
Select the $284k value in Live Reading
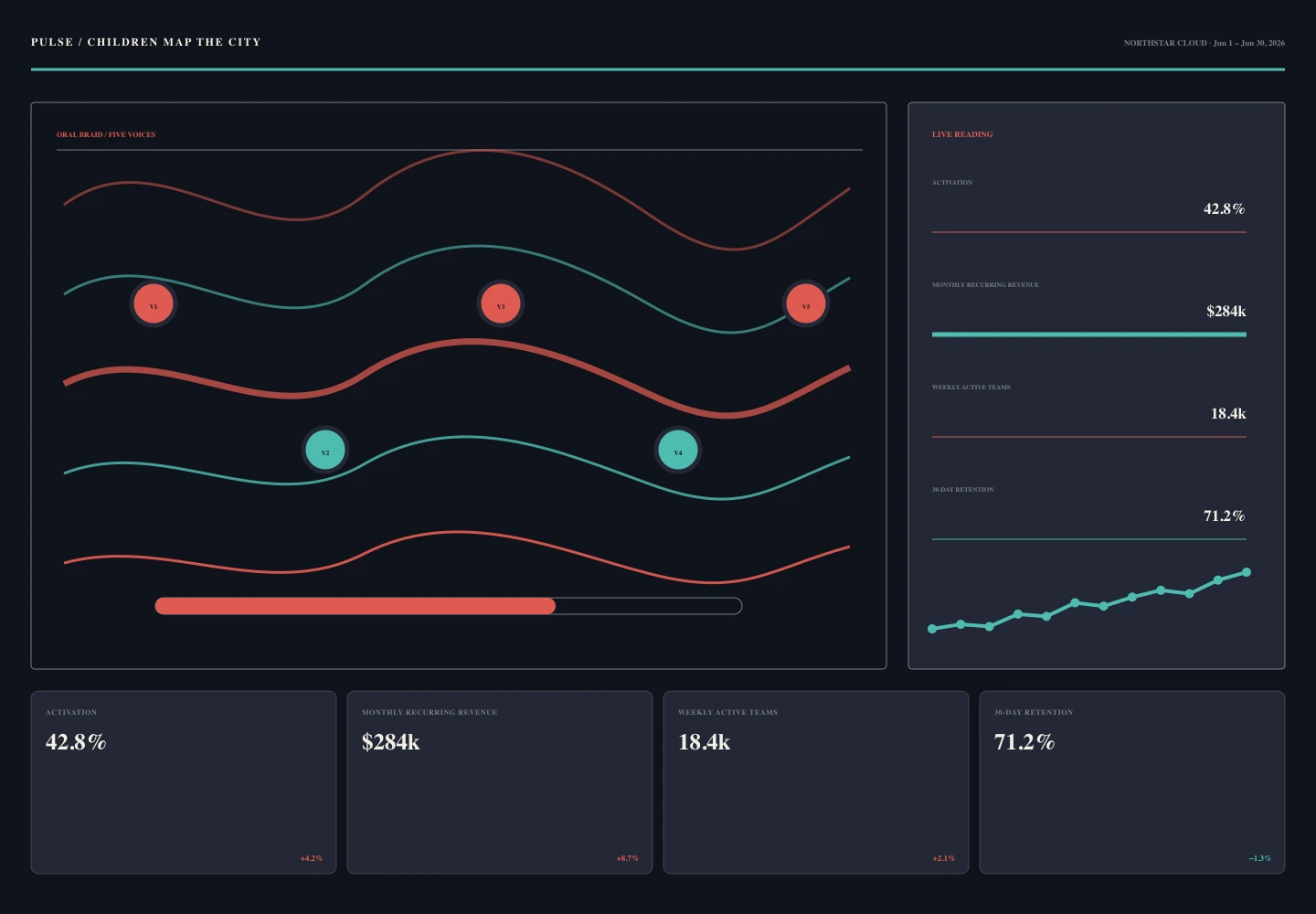1226,311
